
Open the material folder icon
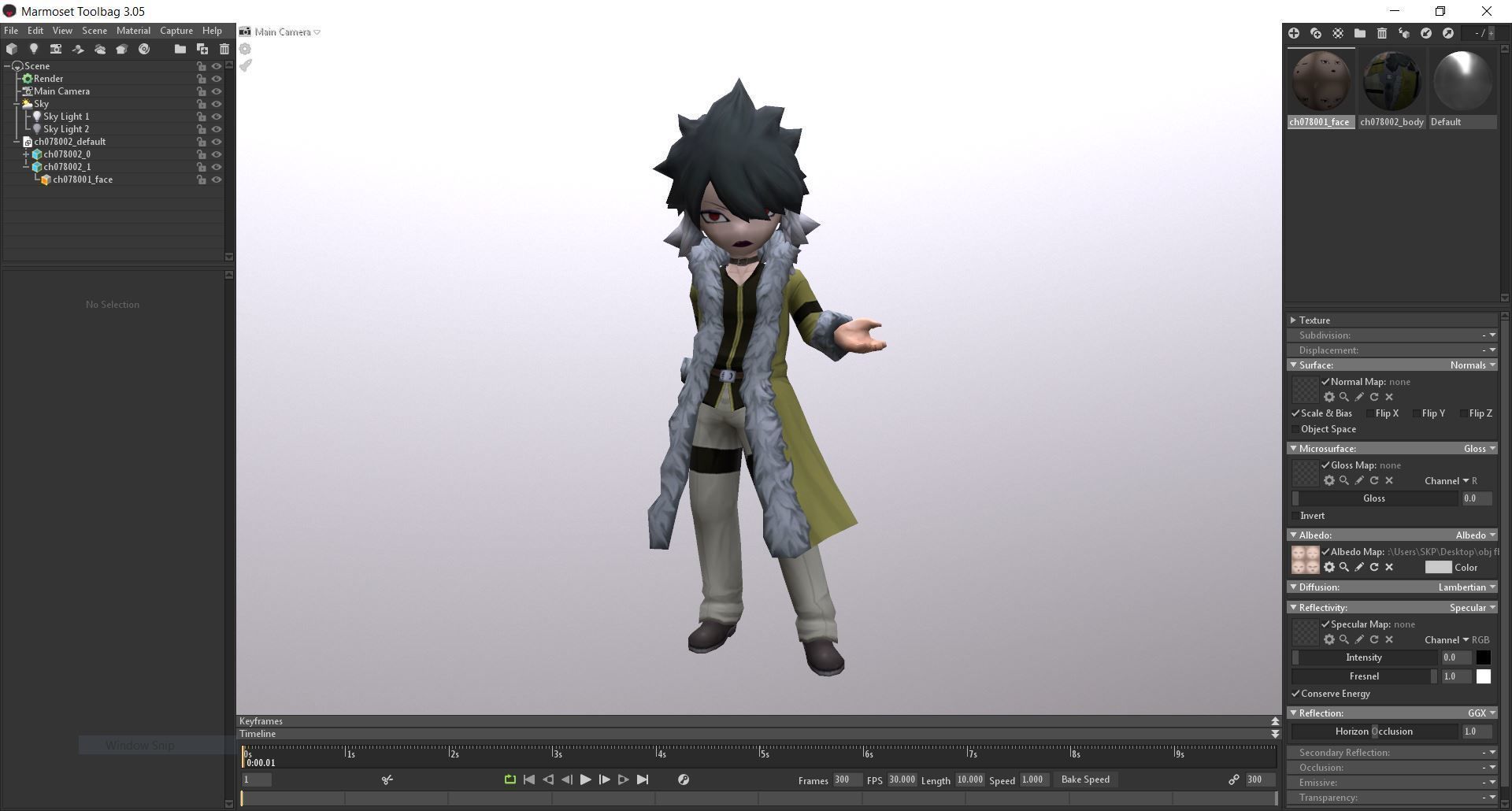(x=1360, y=33)
